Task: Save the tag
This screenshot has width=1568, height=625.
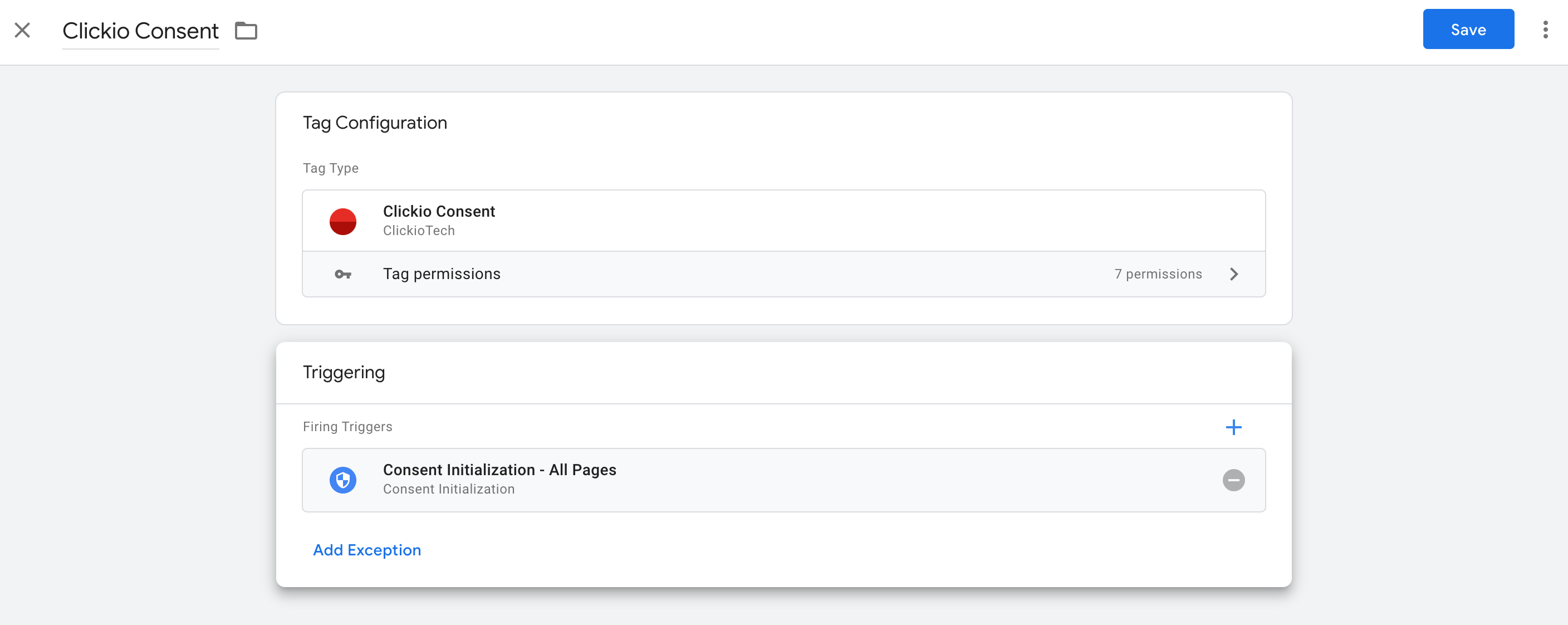Action: (x=1468, y=29)
